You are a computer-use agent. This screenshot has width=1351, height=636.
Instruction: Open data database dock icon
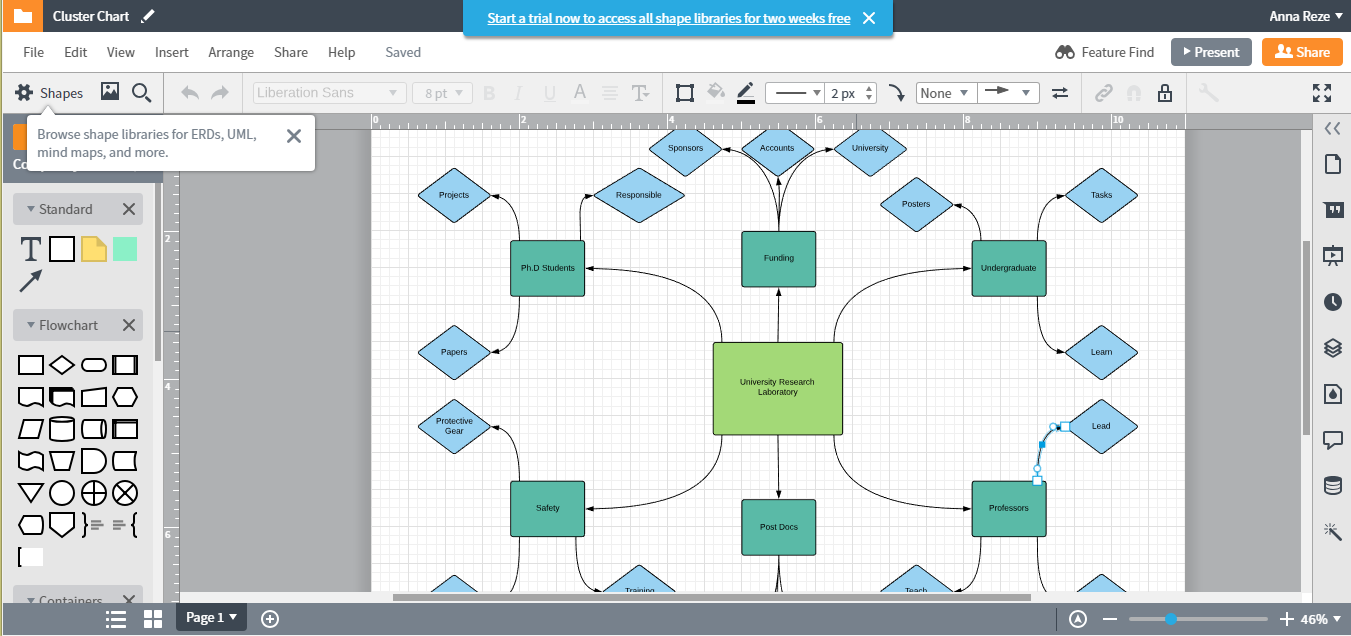click(x=1332, y=486)
